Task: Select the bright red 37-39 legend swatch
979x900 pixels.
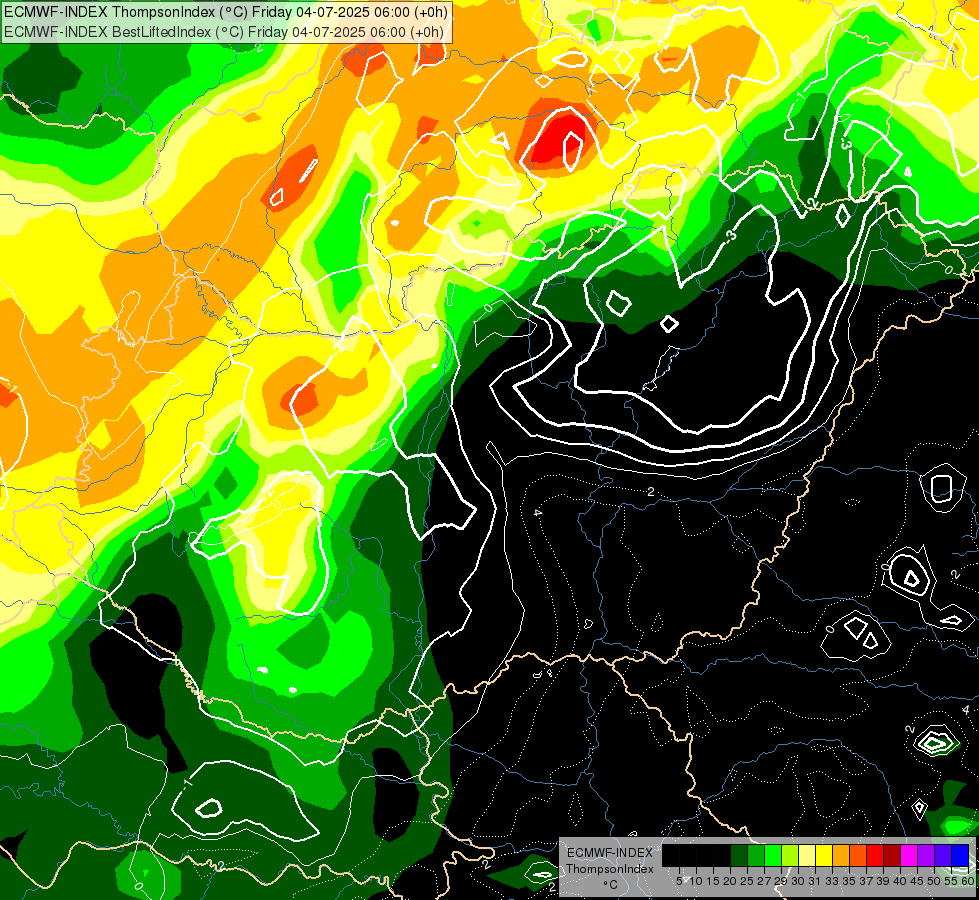Action: (875, 855)
